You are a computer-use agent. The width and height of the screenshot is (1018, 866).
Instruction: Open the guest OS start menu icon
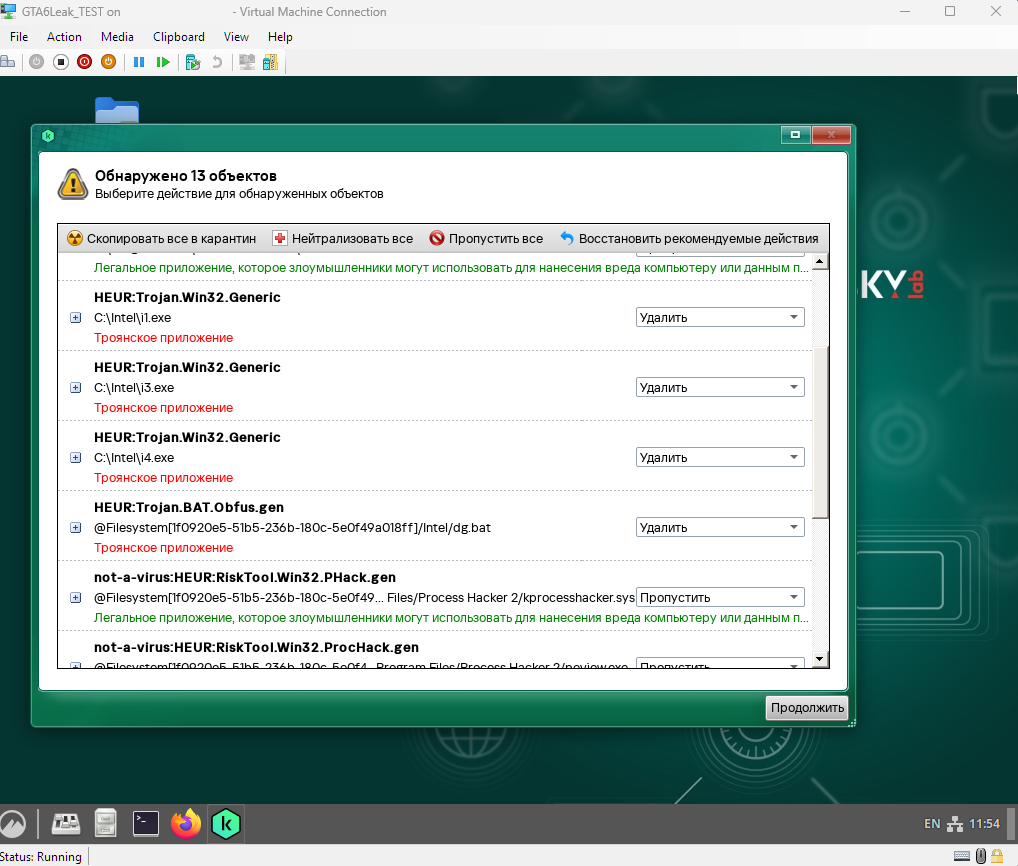coord(12,824)
